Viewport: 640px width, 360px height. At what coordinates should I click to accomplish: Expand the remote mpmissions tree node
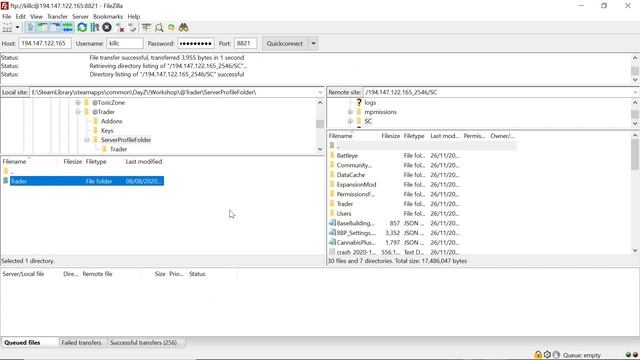tap(350, 112)
